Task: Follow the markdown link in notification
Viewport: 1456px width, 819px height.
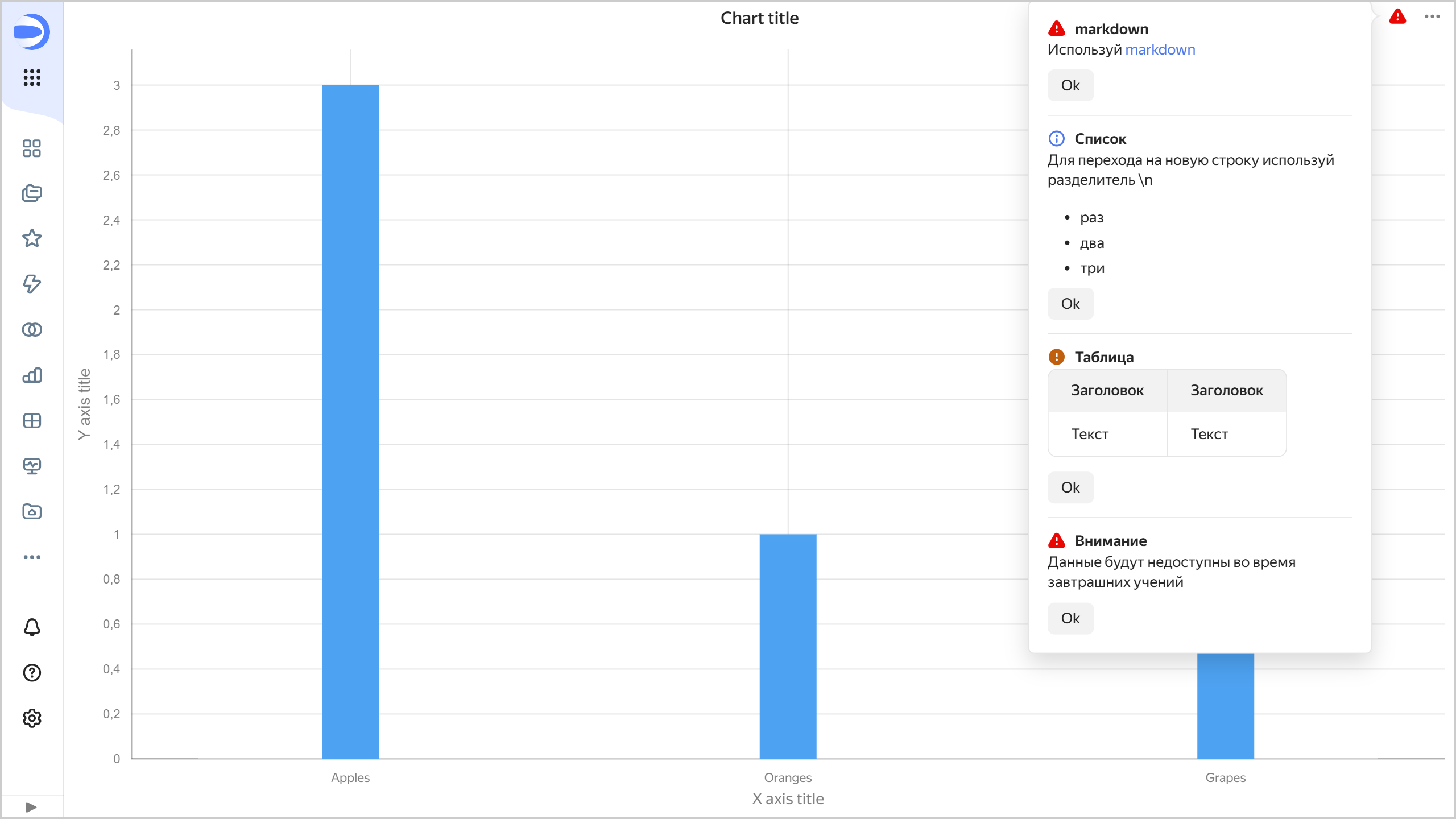Action: point(1160,50)
